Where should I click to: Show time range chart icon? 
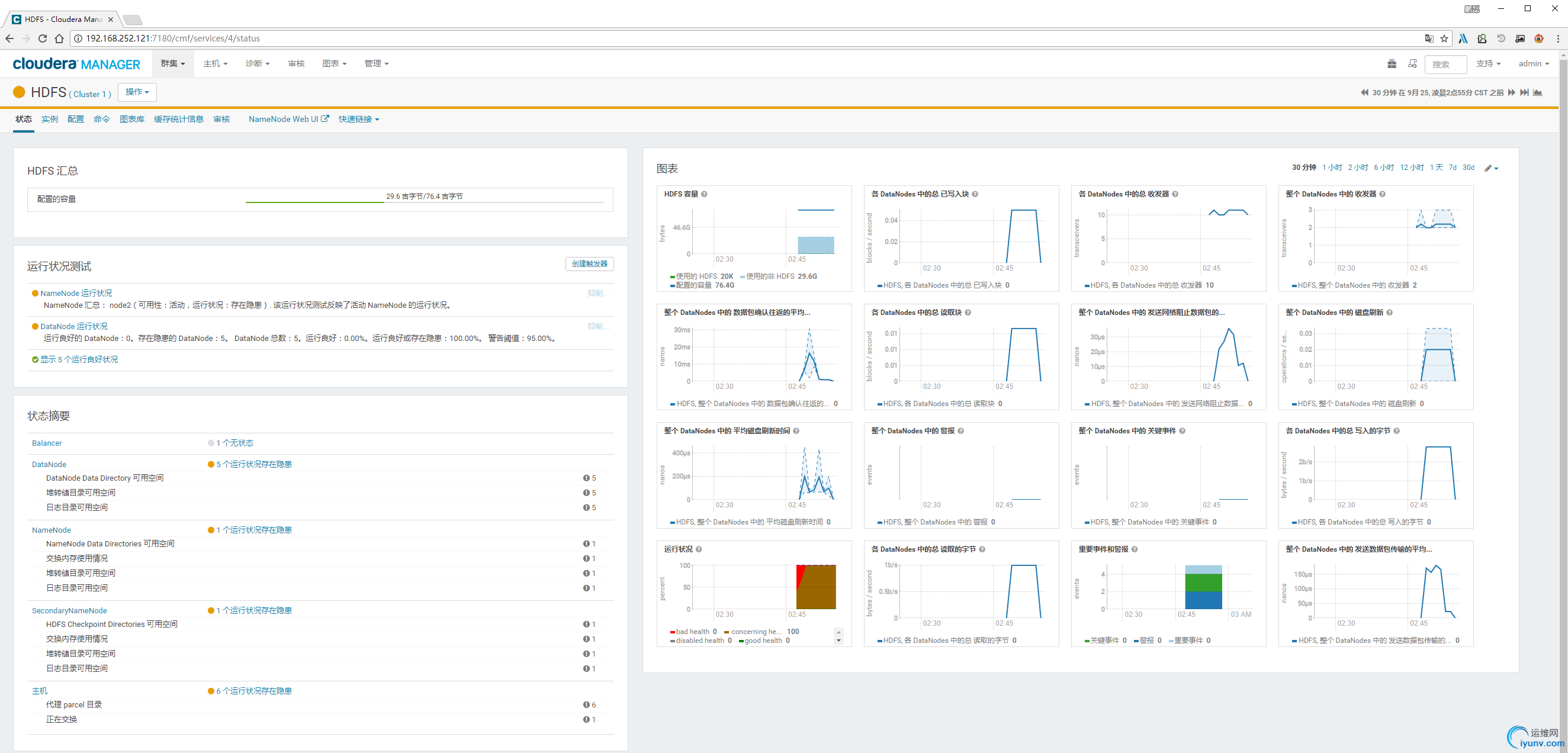click(1538, 92)
